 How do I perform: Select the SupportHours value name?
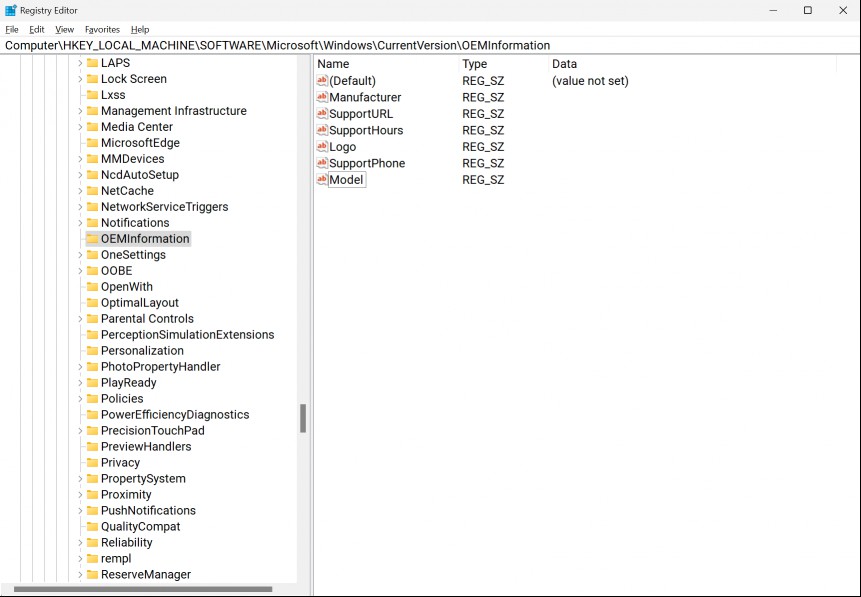[x=366, y=130]
